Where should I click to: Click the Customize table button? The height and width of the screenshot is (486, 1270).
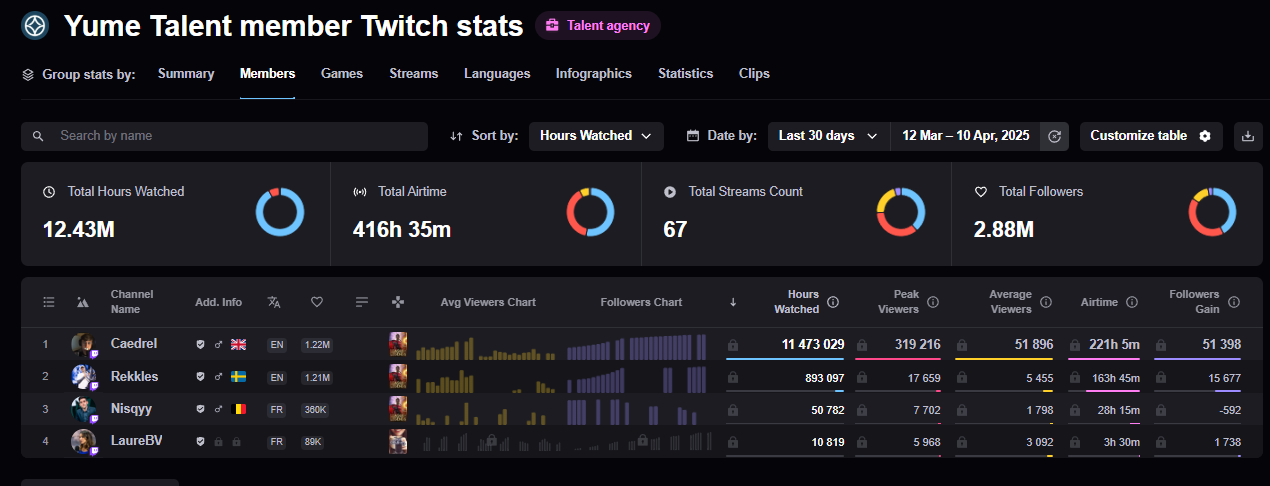pyautogui.click(x=1151, y=136)
